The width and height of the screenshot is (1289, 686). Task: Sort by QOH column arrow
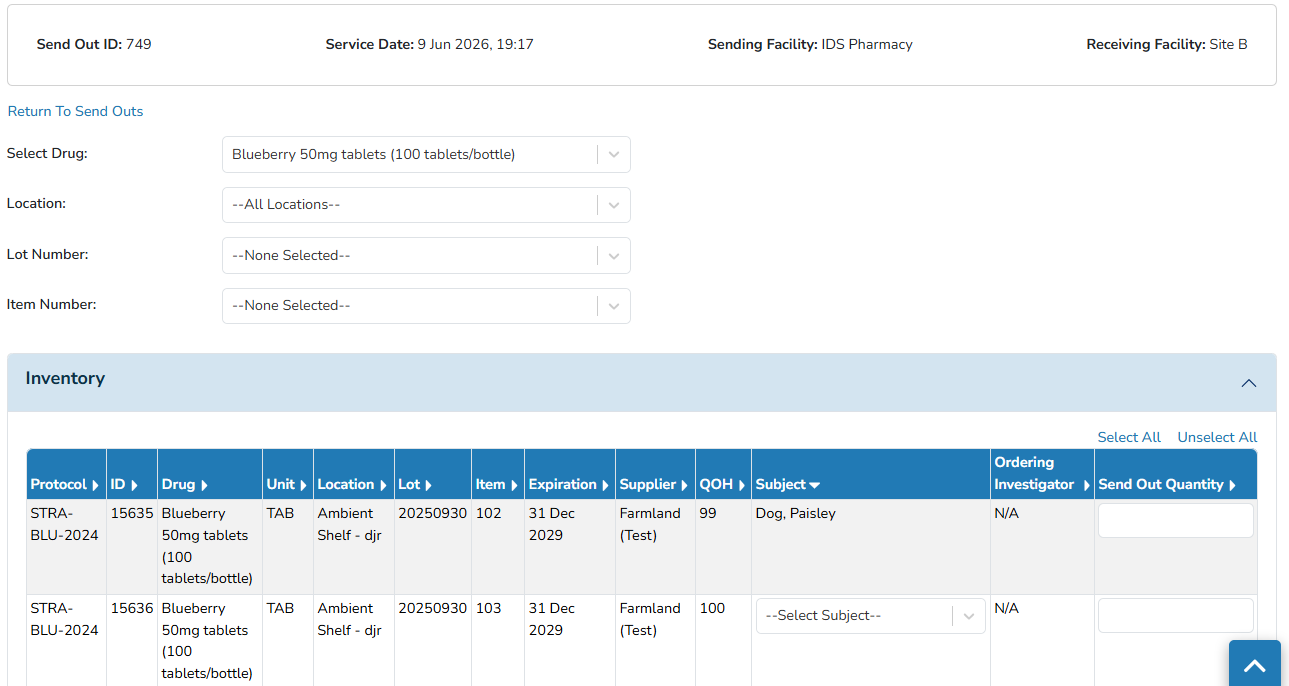742,485
